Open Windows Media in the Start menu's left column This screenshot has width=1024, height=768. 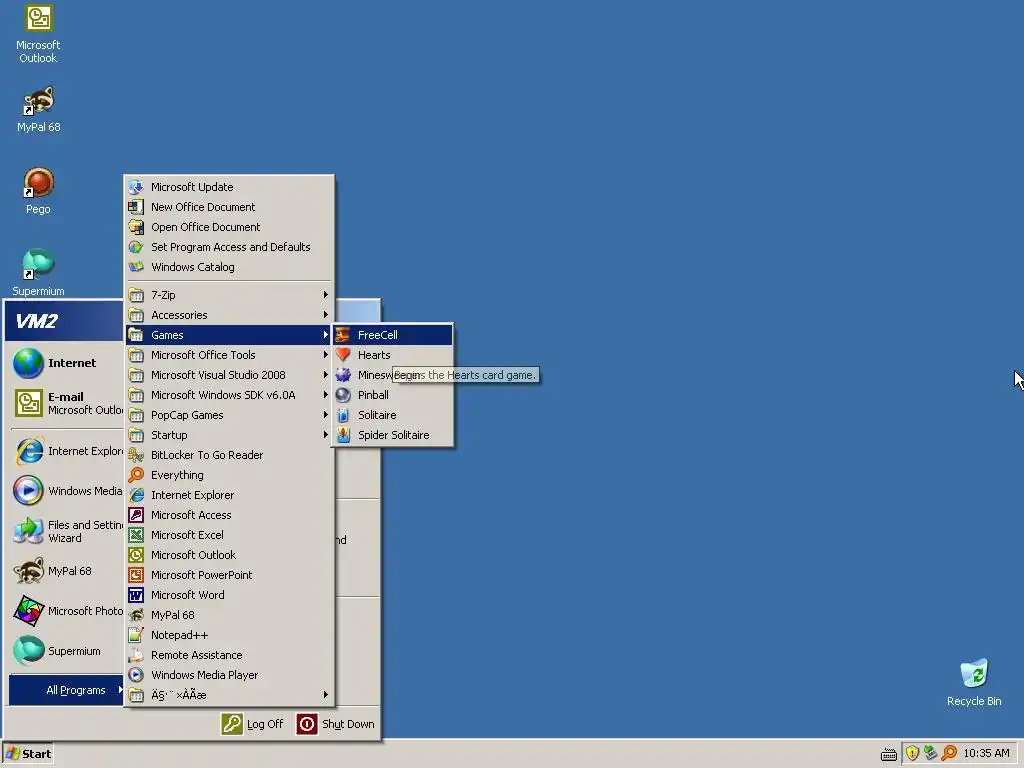(x=66, y=491)
